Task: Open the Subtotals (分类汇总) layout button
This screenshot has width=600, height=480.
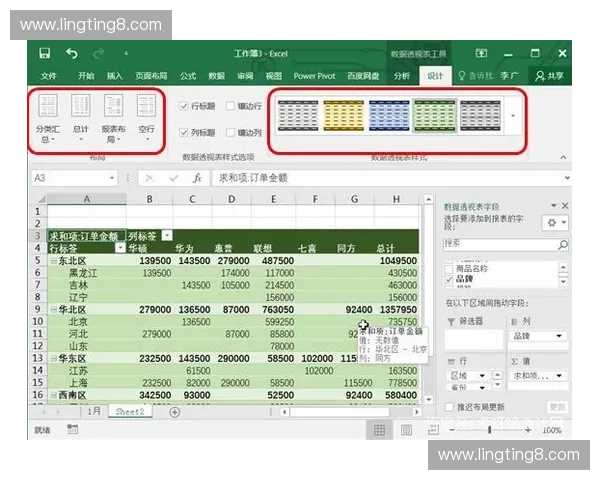Action: (x=48, y=119)
